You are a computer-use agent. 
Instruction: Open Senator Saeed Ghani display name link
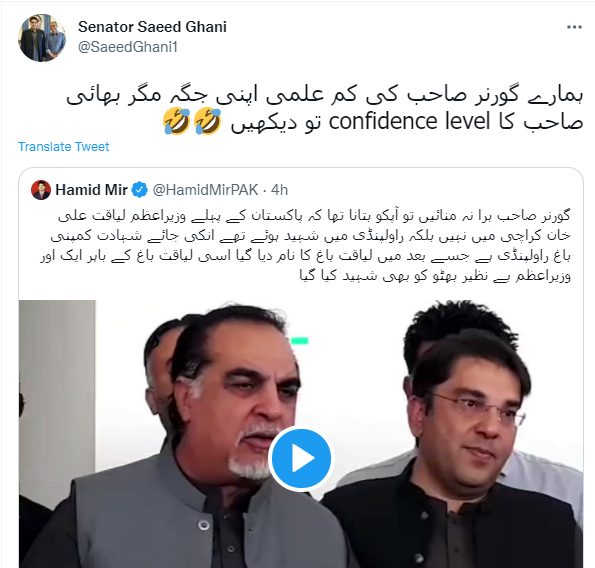pyautogui.click(x=152, y=27)
